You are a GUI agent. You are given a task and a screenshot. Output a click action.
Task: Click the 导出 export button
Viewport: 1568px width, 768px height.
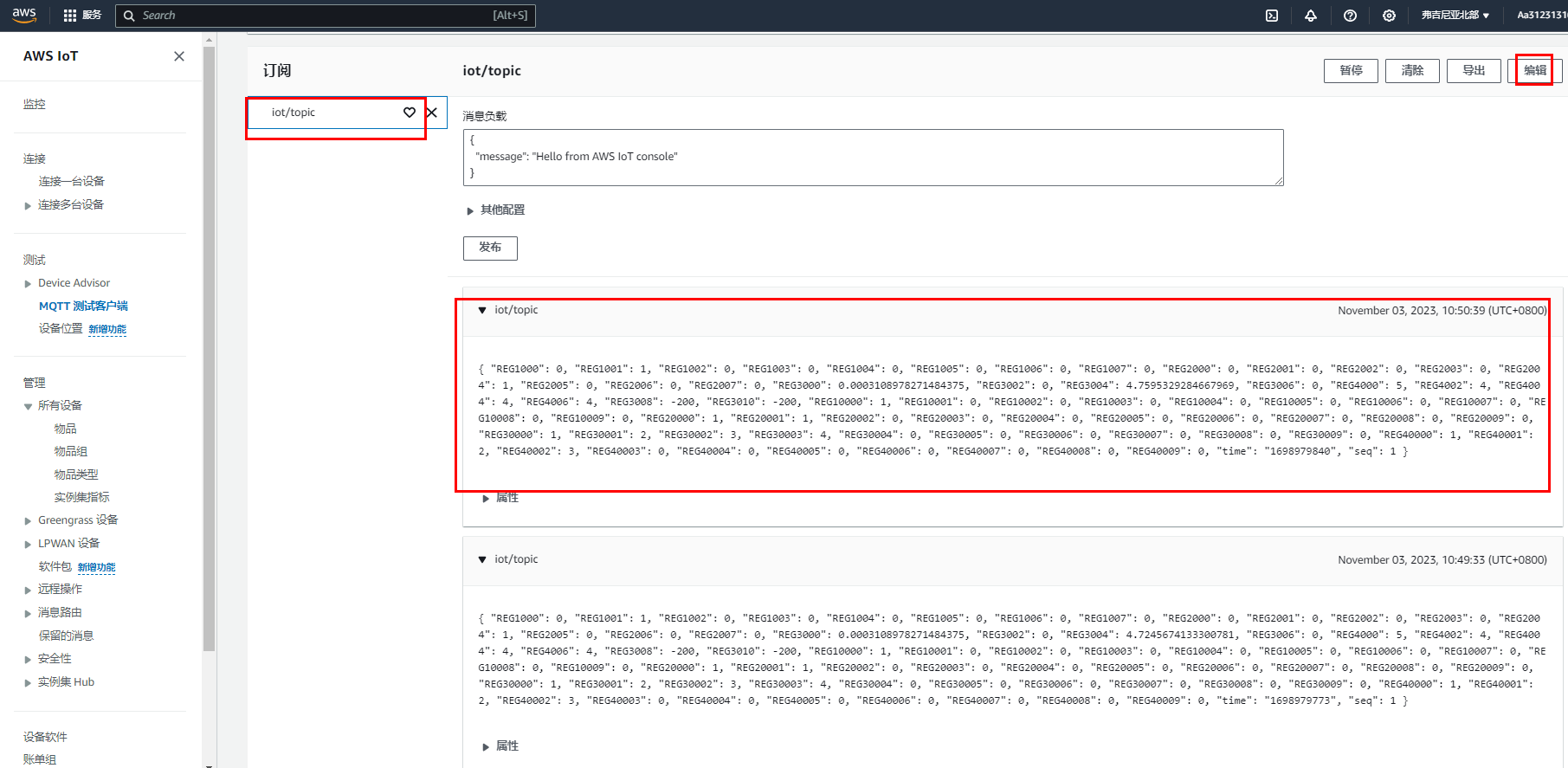coord(1474,71)
